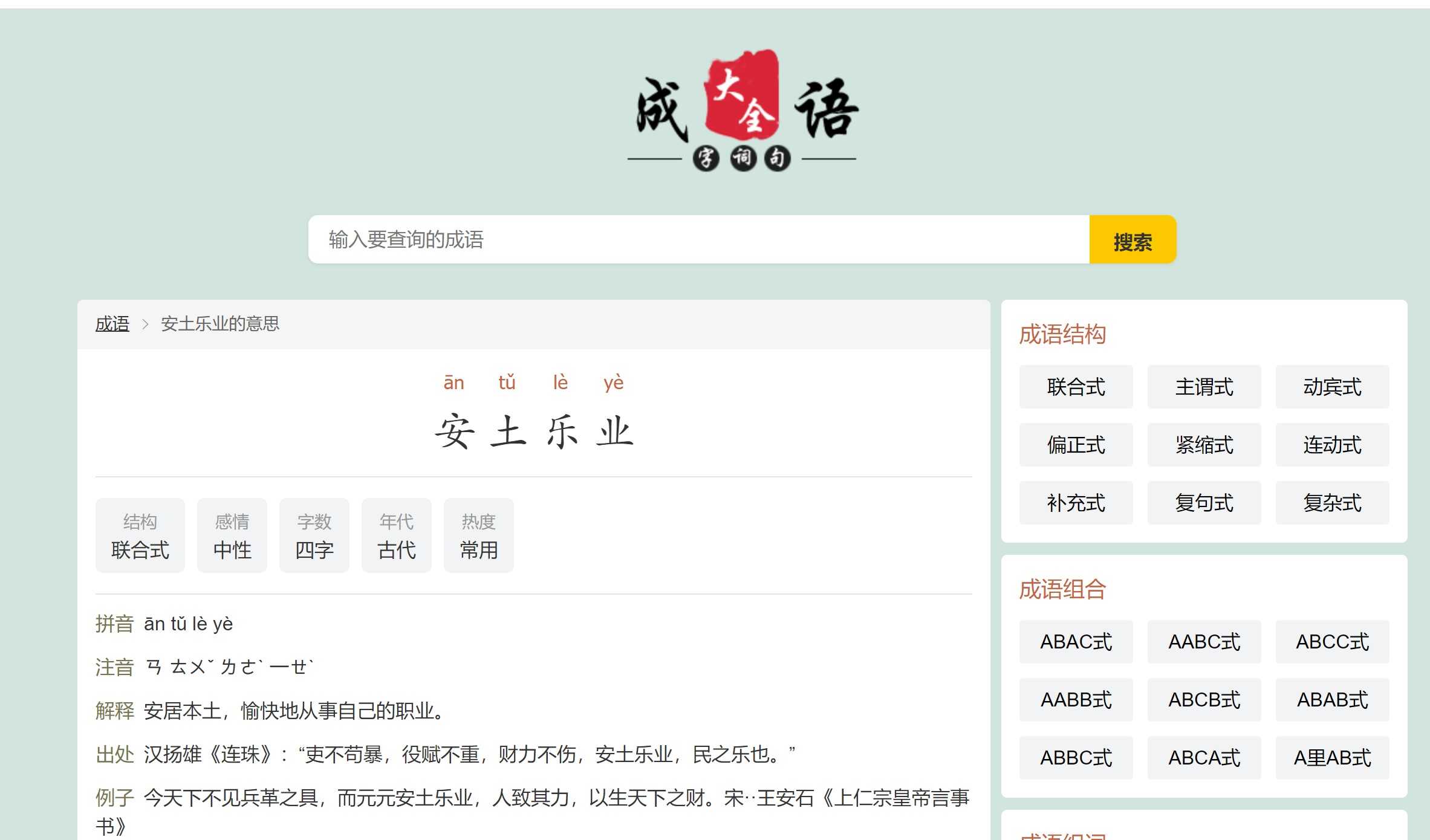
Task: Click the 出处 source line from 汉扬雄《连珠》
Action: (469, 754)
